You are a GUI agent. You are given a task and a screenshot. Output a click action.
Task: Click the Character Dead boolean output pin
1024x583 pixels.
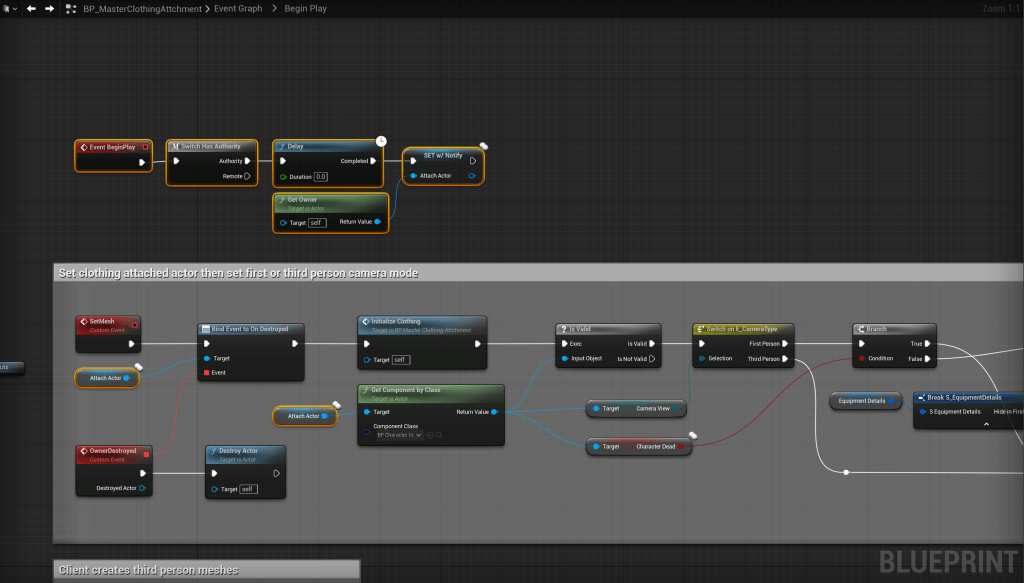682,447
